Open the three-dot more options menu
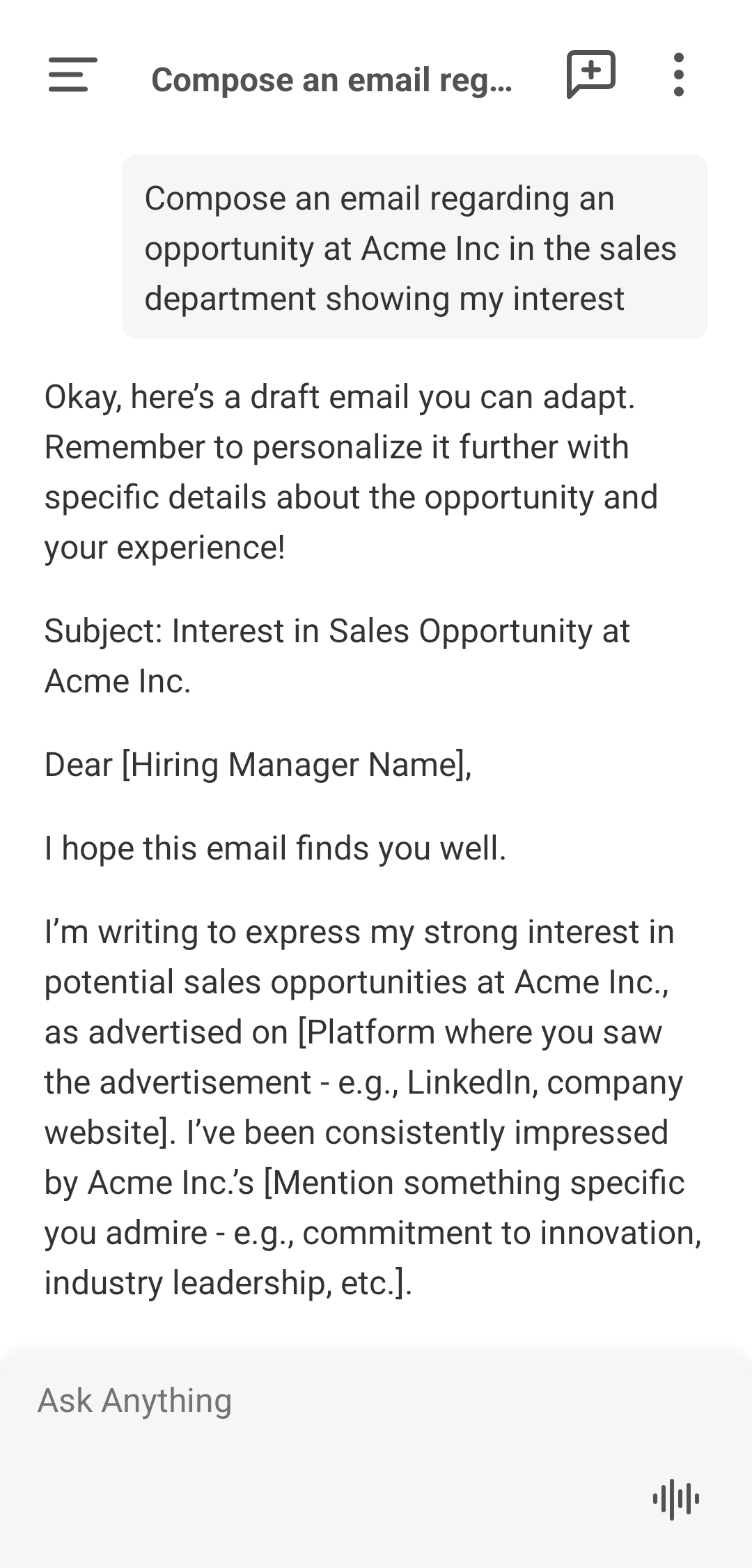752x1568 pixels. 679,75
